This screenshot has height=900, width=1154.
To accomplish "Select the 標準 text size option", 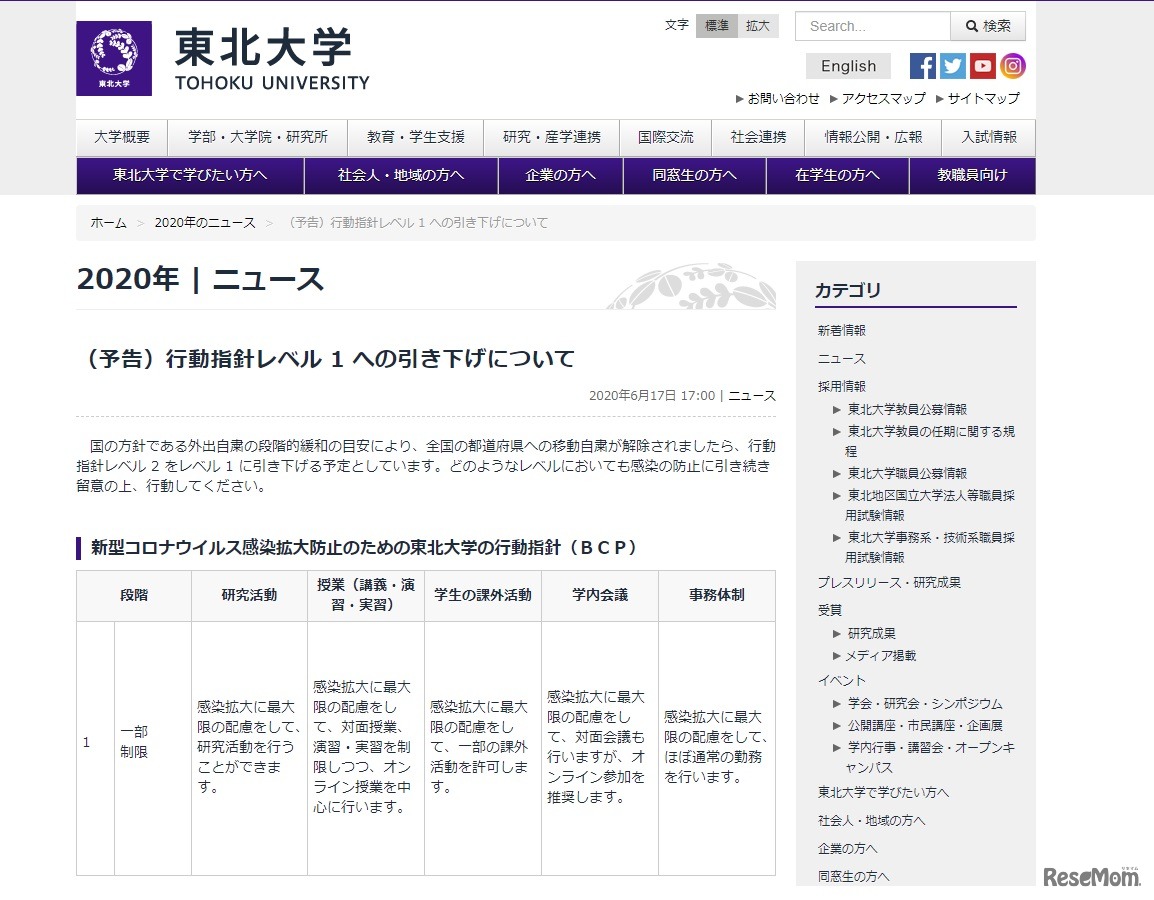I will pyautogui.click(x=716, y=25).
